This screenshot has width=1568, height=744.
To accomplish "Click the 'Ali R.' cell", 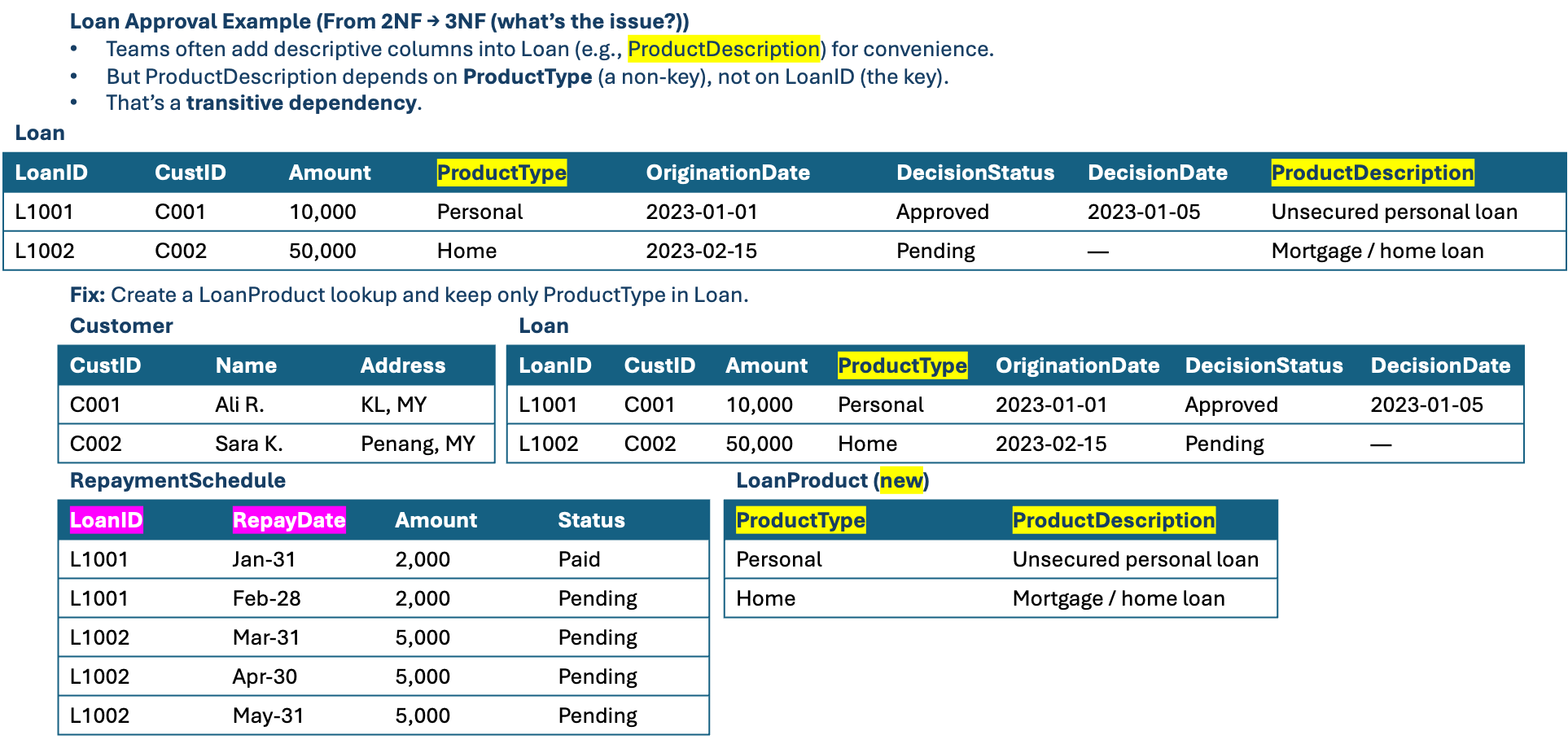I will (x=239, y=405).
